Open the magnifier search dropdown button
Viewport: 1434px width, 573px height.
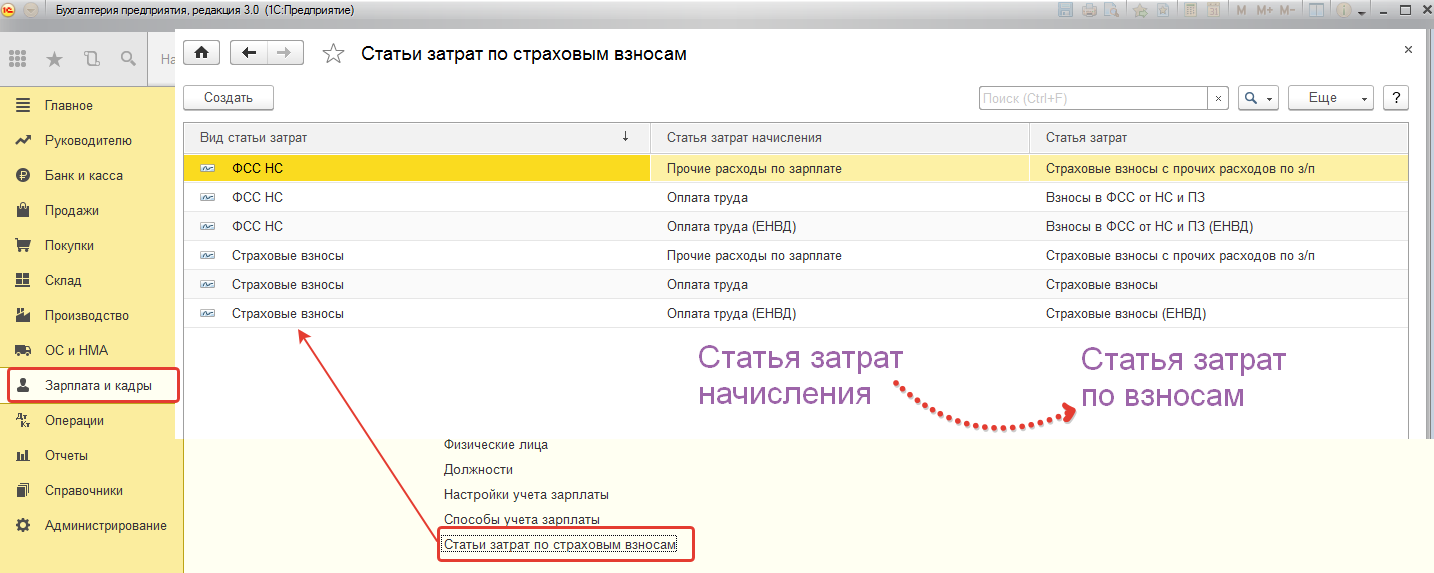coord(1258,98)
